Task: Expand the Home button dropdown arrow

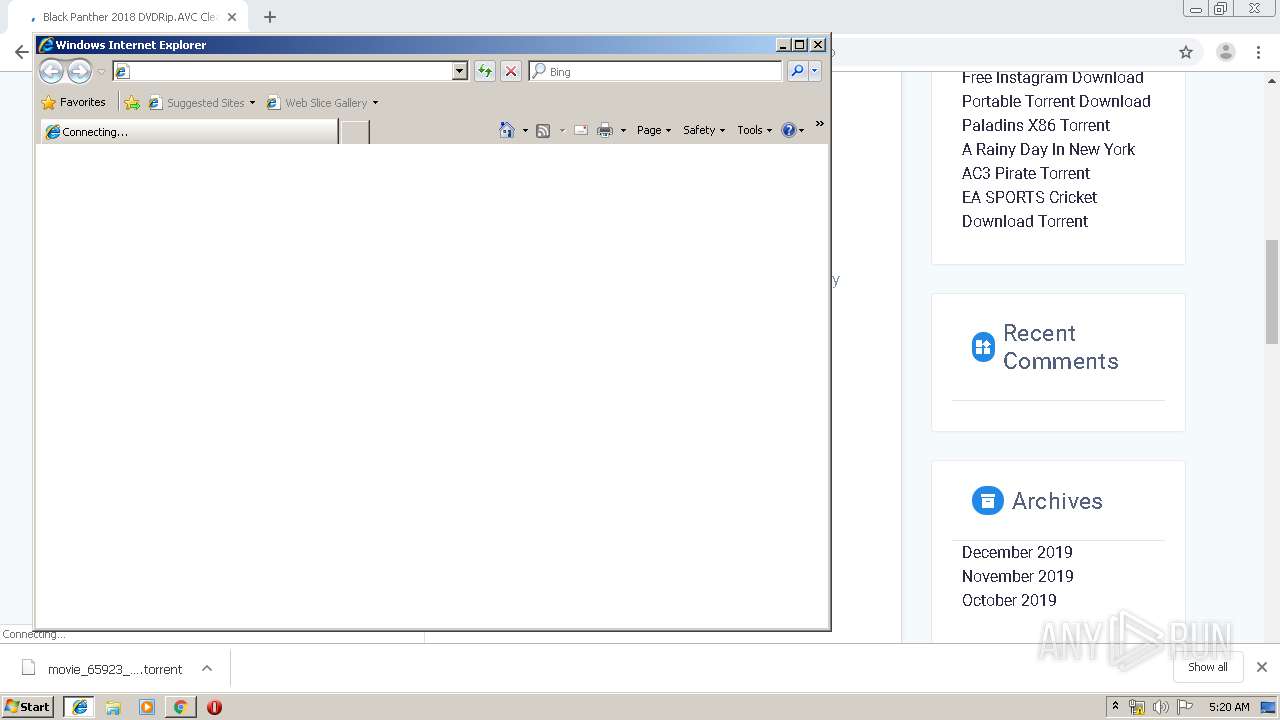Action: click(x=525, y=130)
